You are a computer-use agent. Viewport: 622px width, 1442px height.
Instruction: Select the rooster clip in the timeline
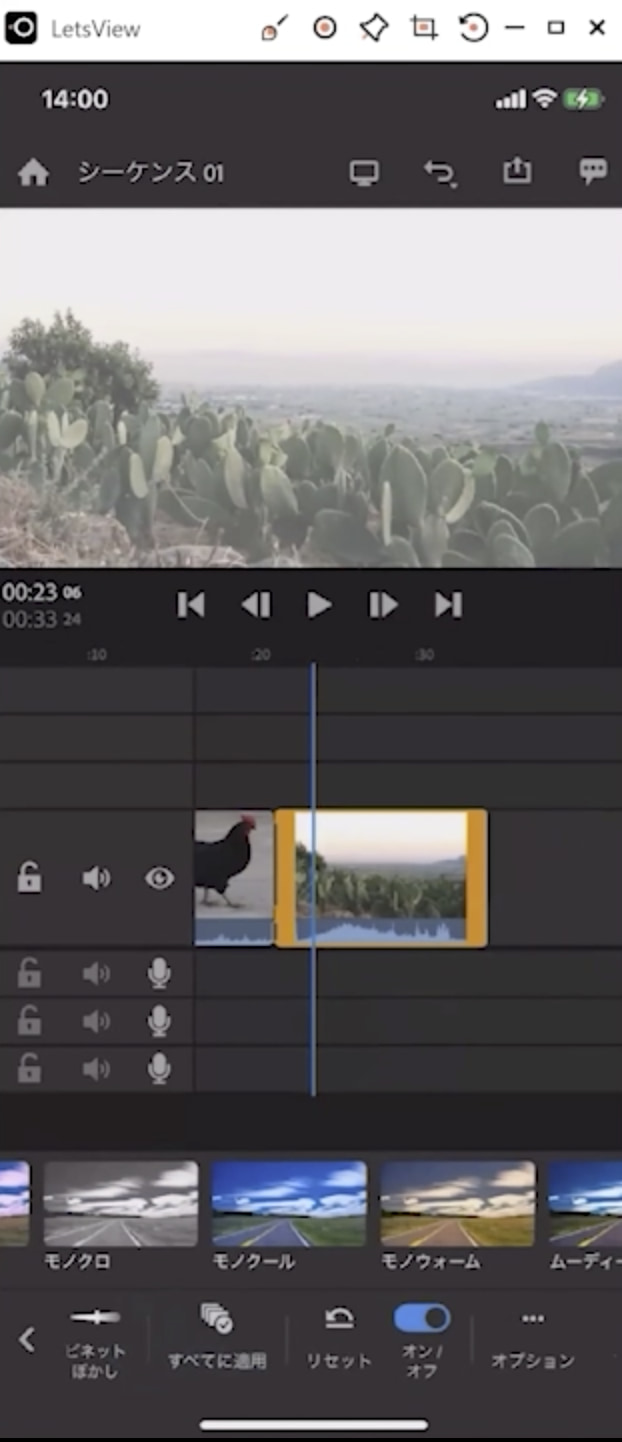[x=234, y=878]
